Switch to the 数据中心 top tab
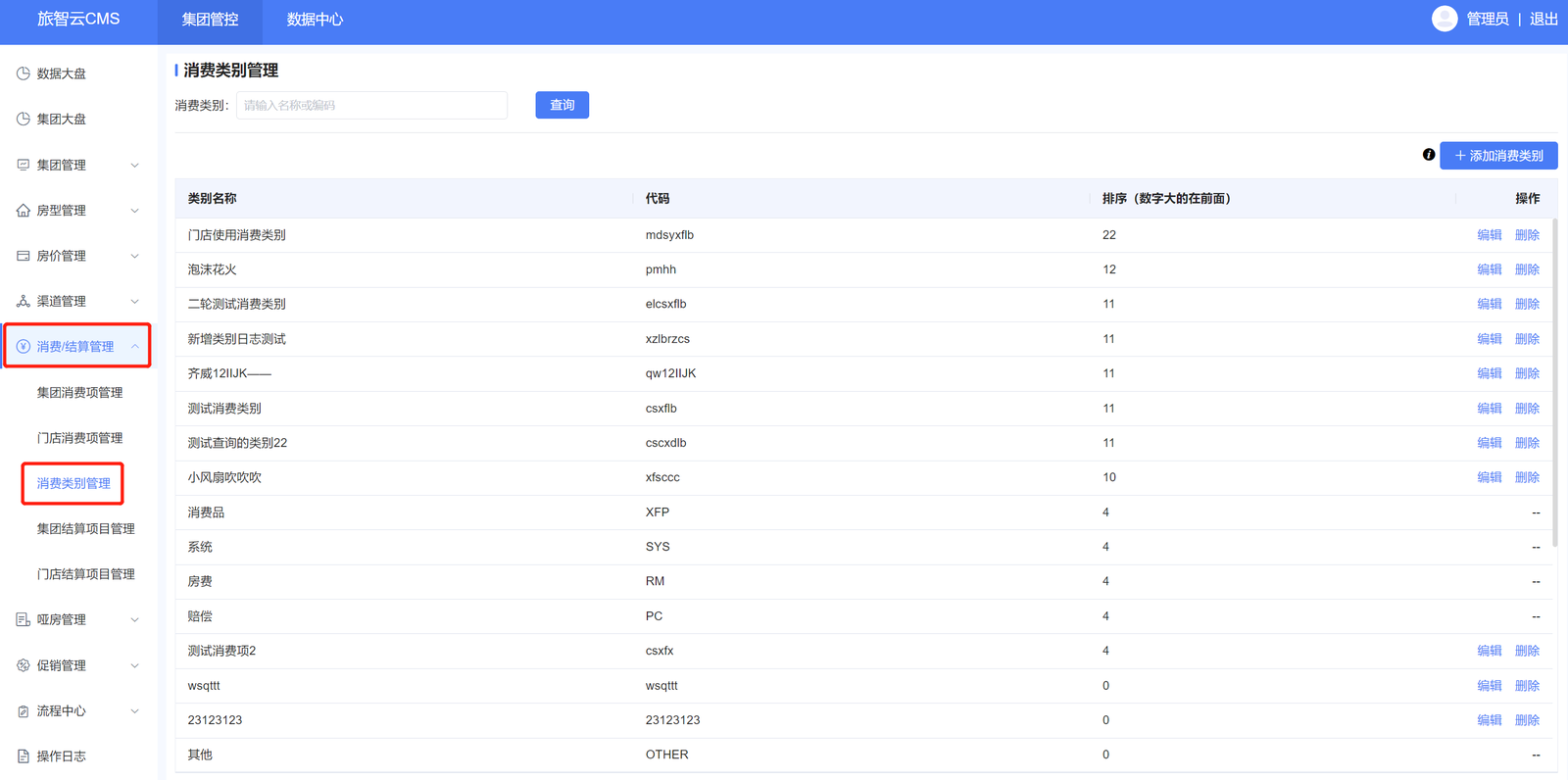This screenshot has width=1568, height=780. [315, 20]
